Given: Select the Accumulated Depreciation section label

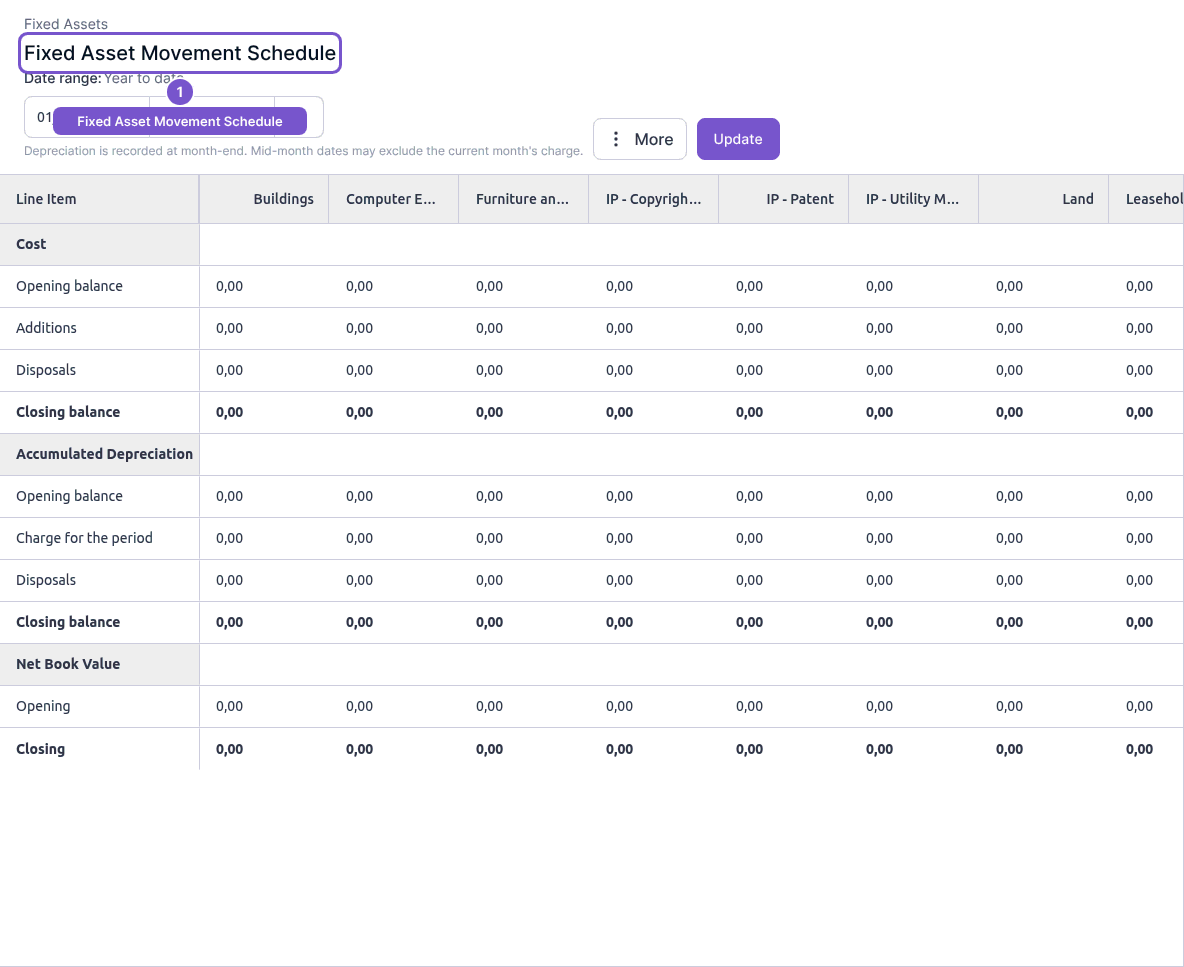Looking at the screenshot, I should 104,454.
